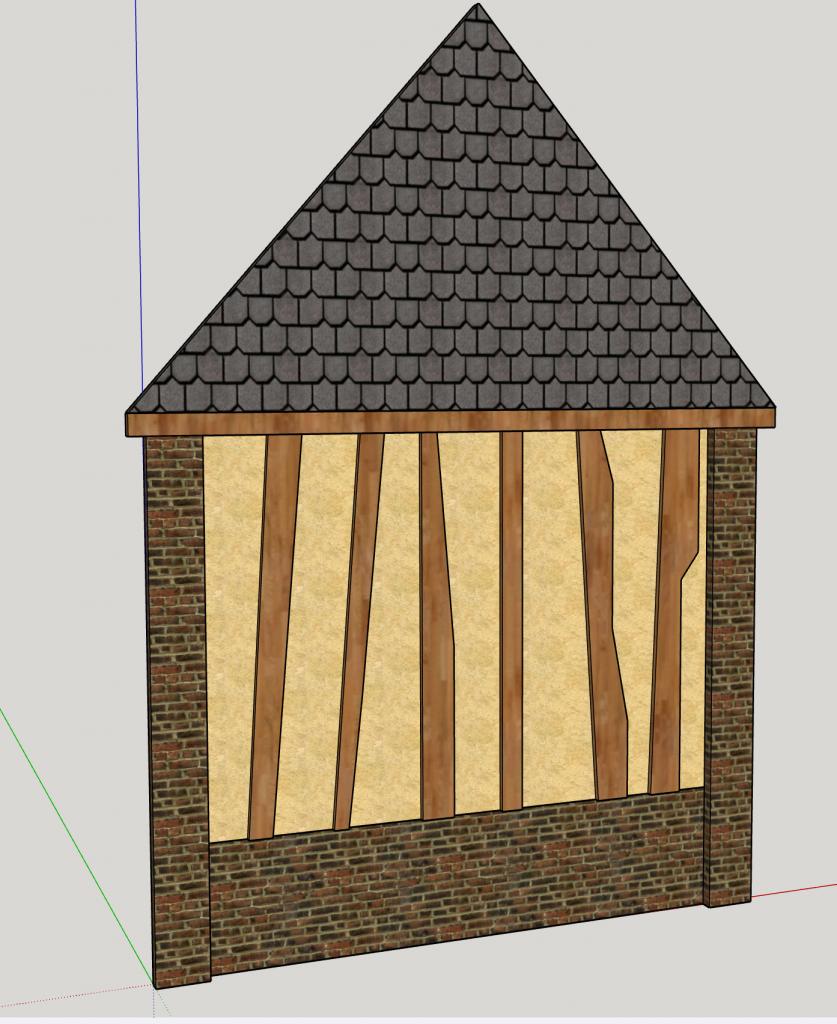Select the straight vertical center timber stud

point(512,620)
